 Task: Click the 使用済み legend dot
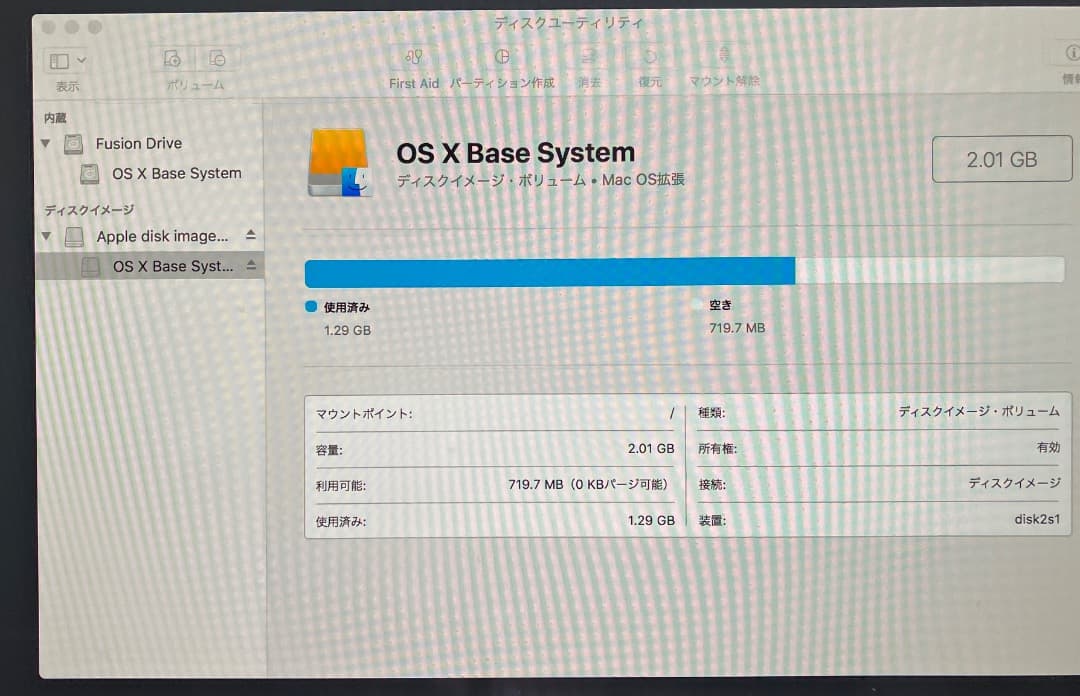pyautogui.click(x=310, y=307)
